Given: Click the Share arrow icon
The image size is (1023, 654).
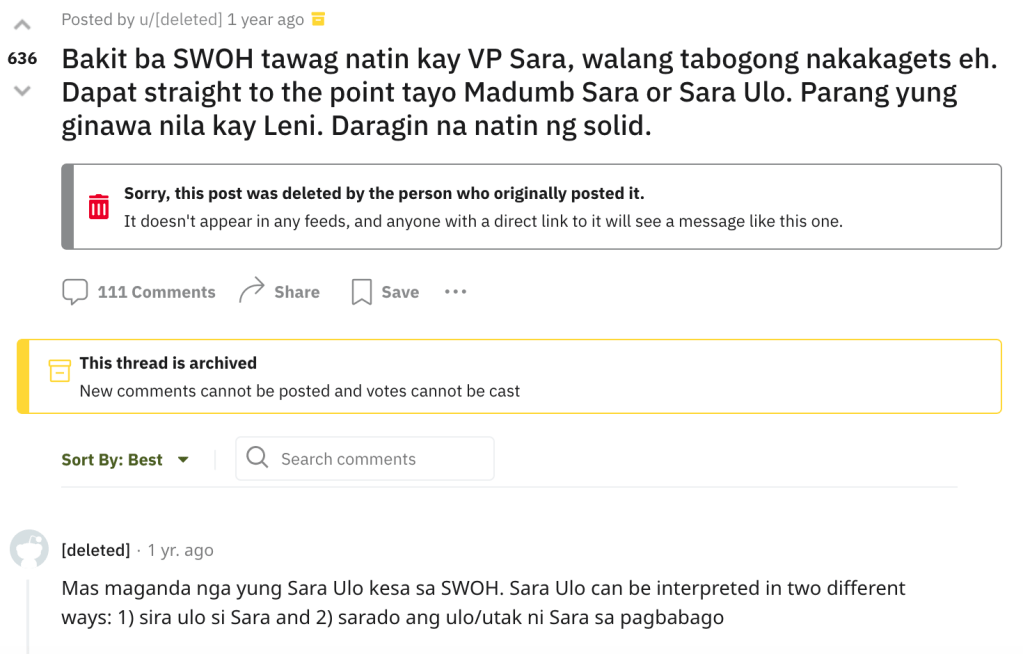Looking at the screenshot, I should click(251, 291).
